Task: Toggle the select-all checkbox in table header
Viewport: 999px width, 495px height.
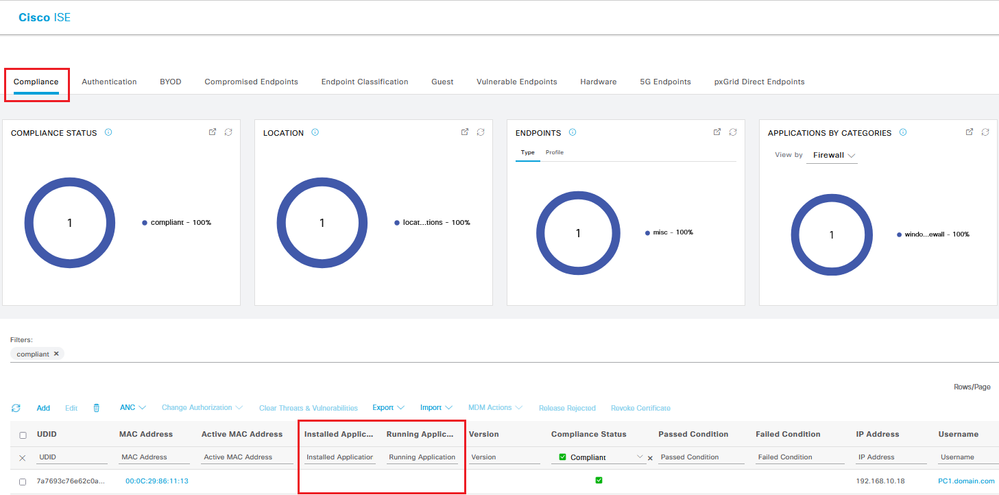Action: point(23,435)
